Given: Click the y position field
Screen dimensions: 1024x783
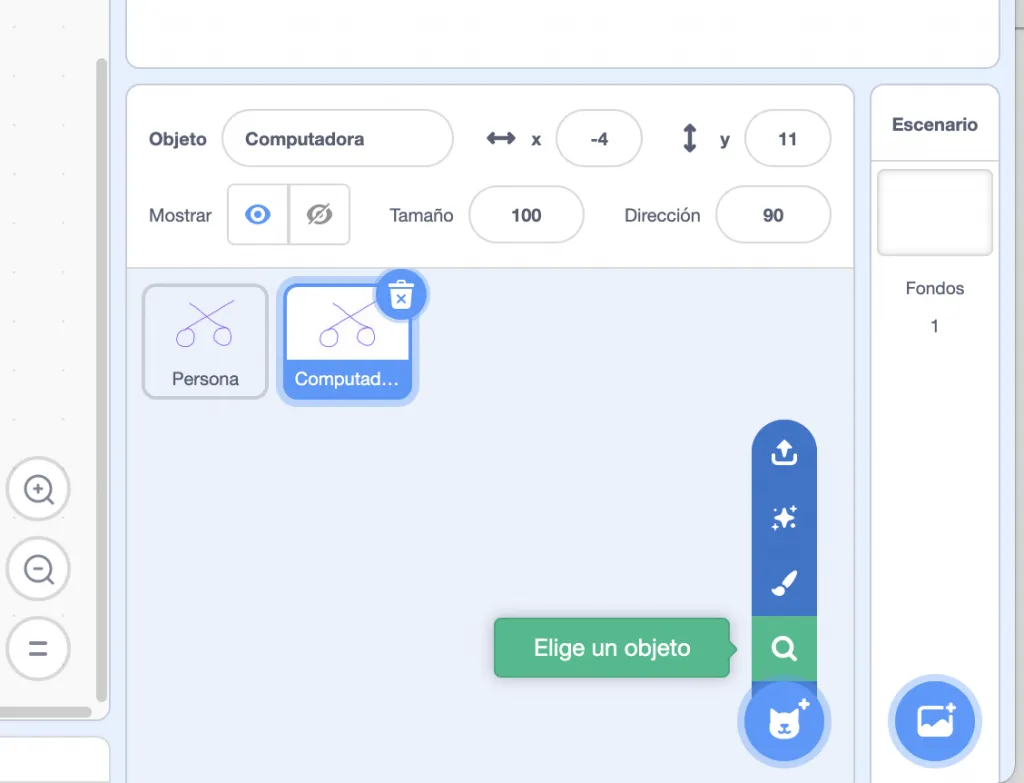Looking at the screenshot, I should click(x=787, y=139).
